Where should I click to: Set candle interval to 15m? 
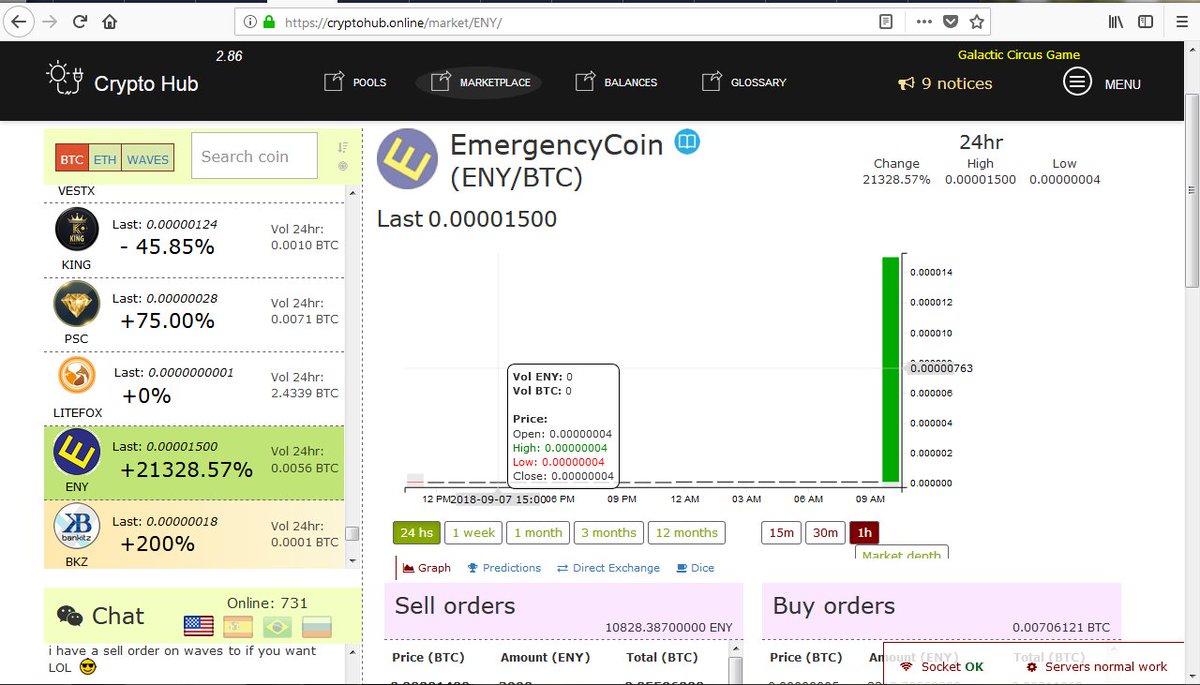pos(782,533)
